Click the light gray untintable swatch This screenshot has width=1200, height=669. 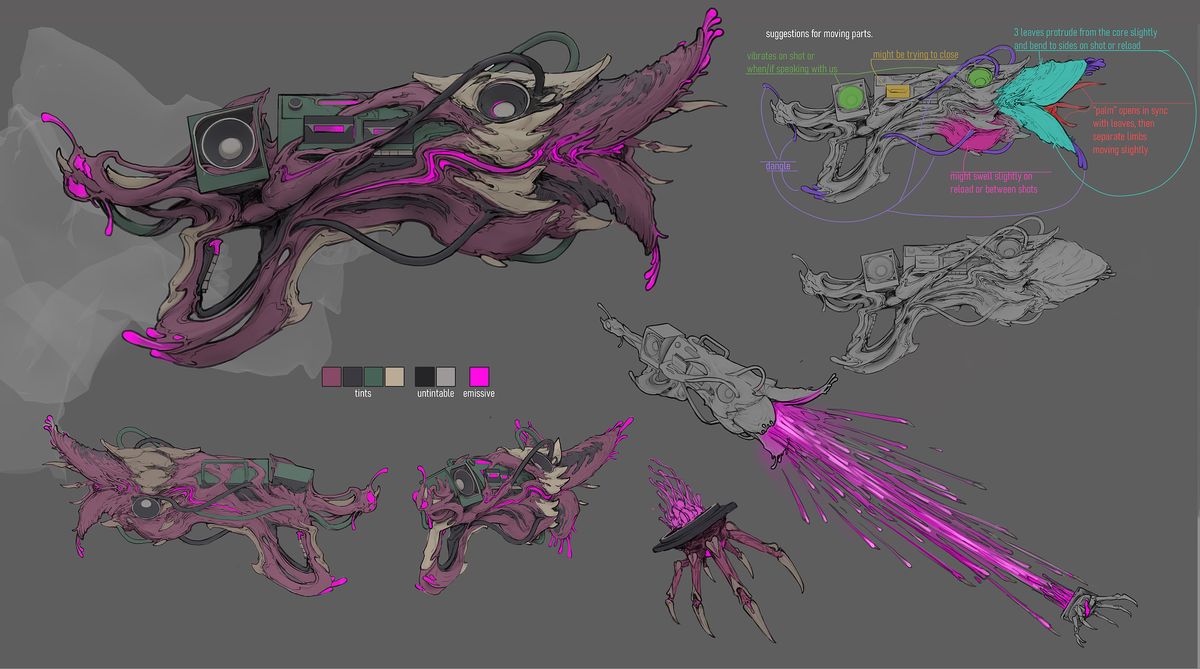[x=446, y=376]
